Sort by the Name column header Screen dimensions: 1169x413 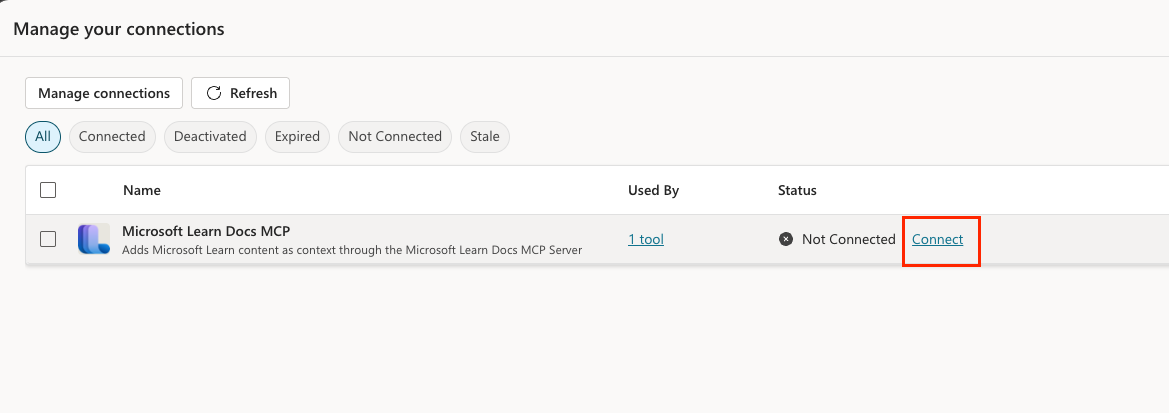coord(141,190)
